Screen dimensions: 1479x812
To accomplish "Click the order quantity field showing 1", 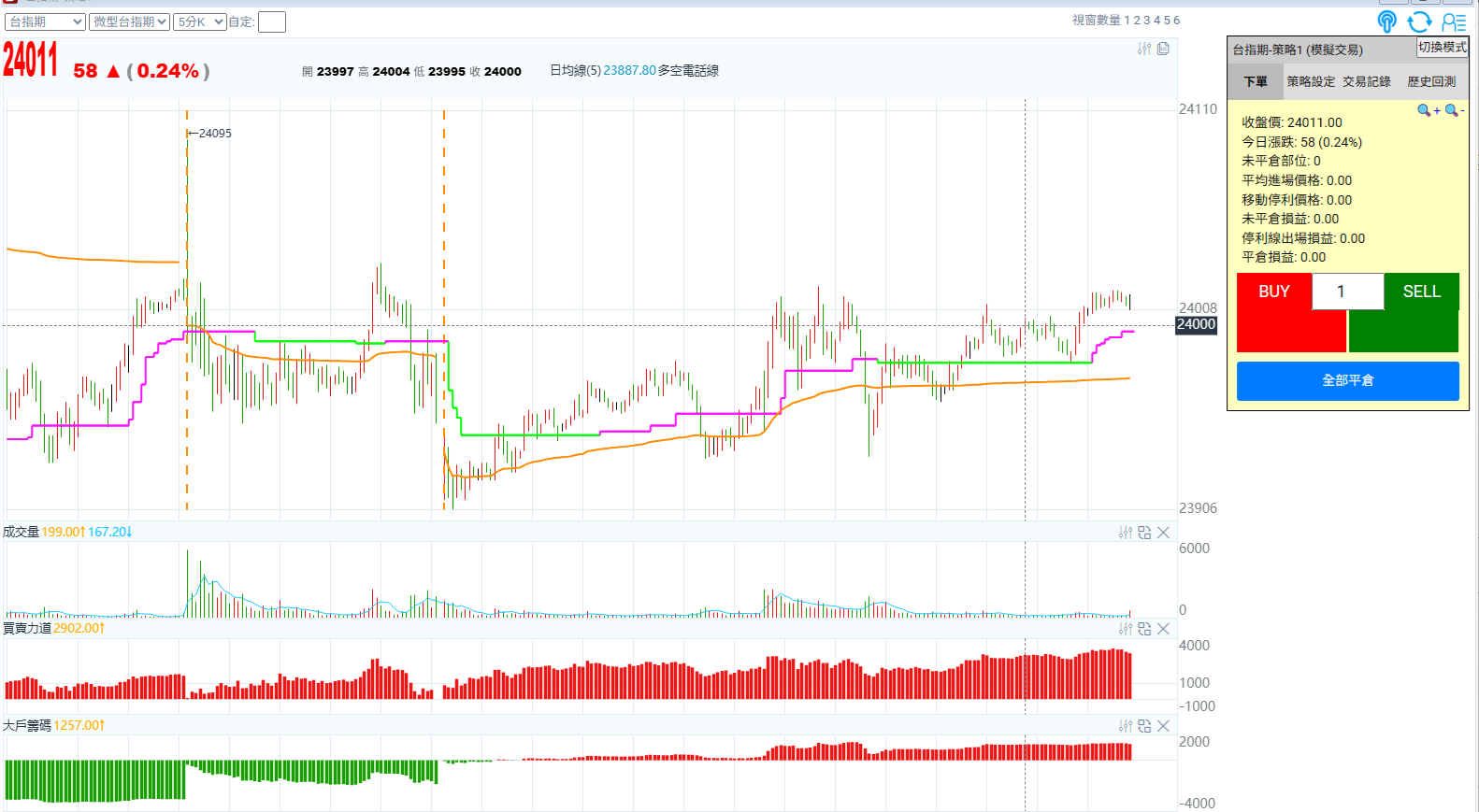I will click(x=1348, y=292).
